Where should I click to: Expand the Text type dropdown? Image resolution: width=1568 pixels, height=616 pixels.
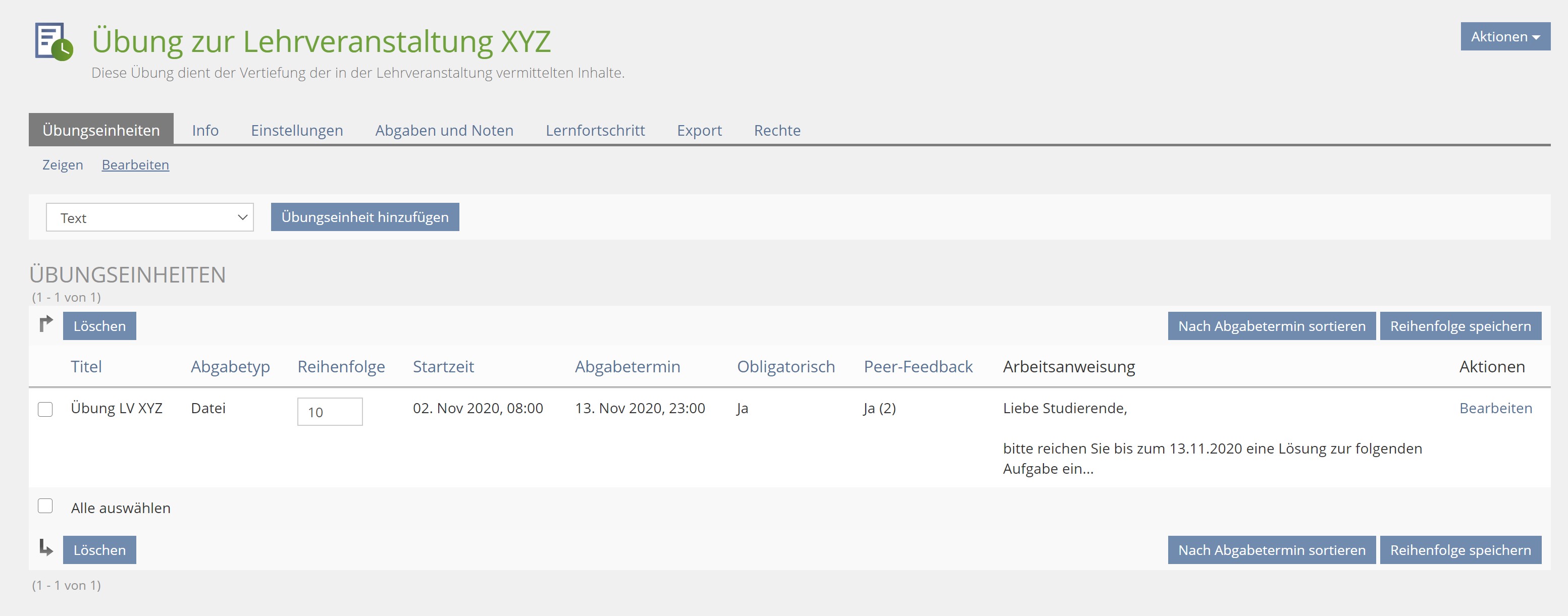[150, 218]
